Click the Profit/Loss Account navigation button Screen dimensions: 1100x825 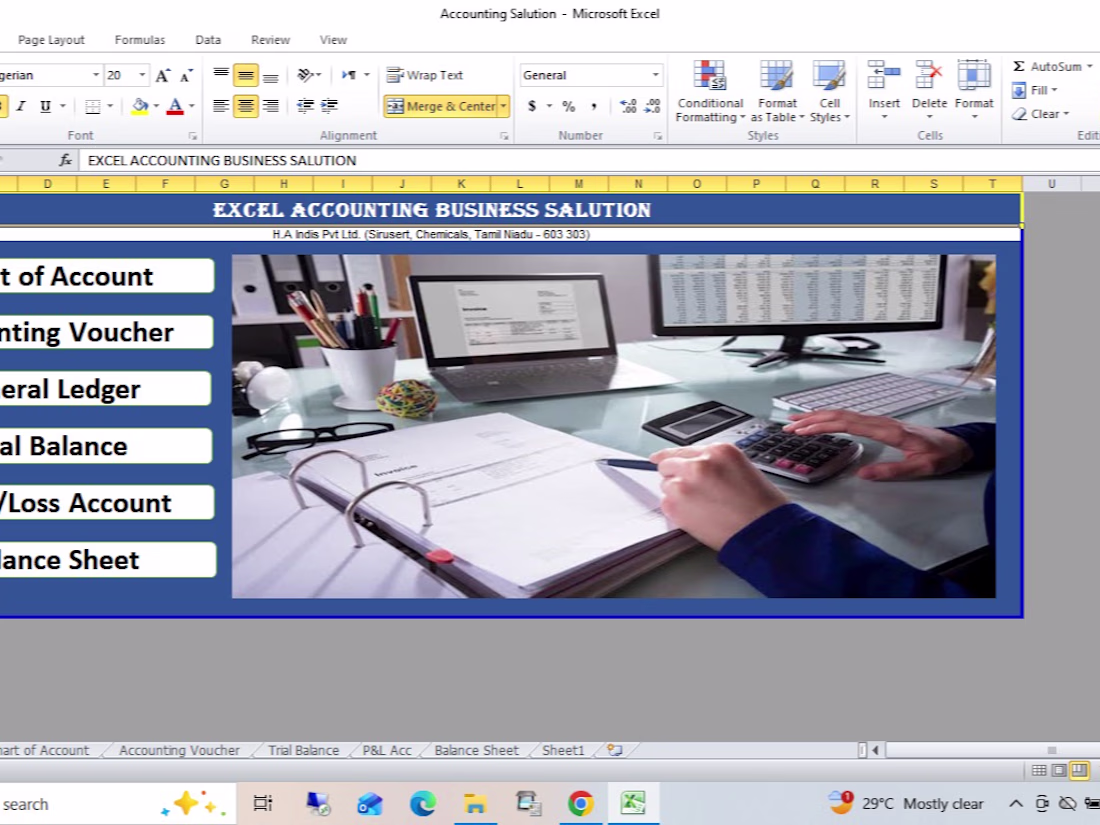coord(107,502)
